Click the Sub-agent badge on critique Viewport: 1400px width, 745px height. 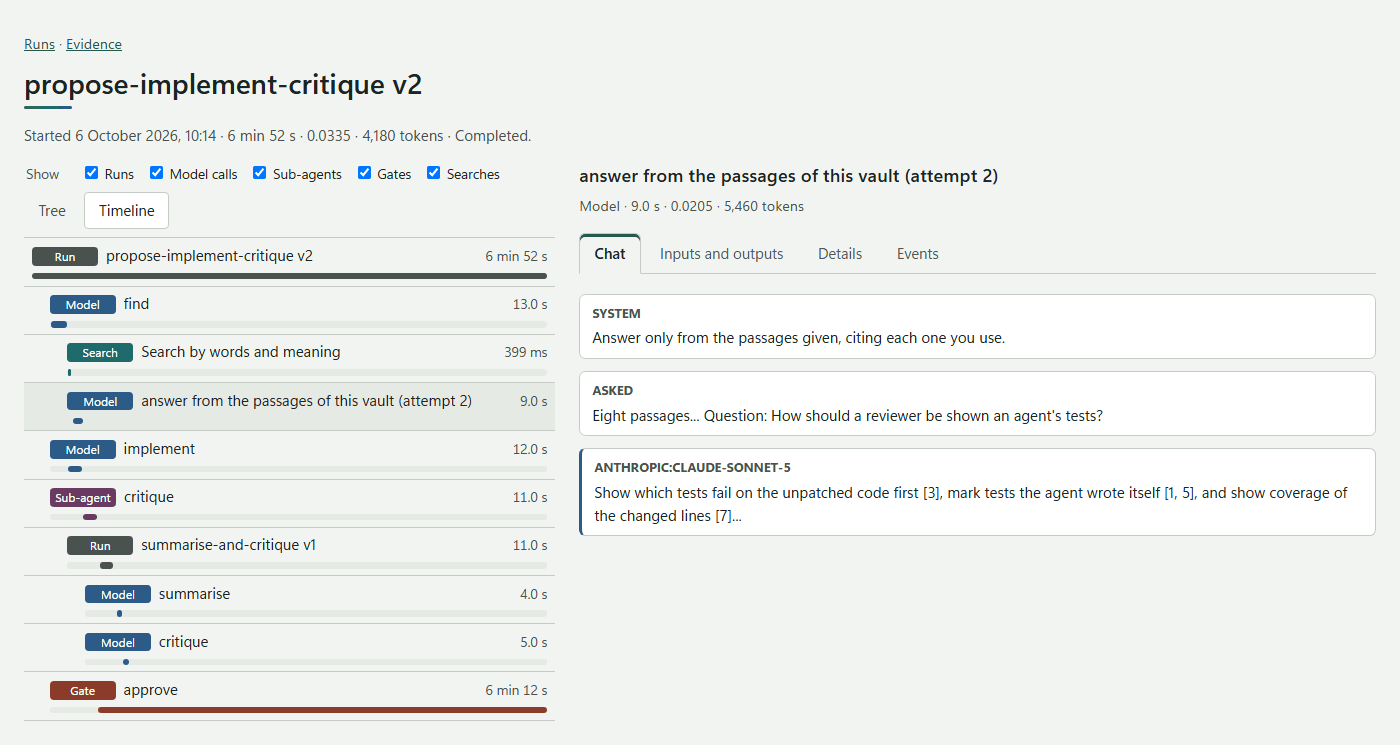(x=83, y=497)
